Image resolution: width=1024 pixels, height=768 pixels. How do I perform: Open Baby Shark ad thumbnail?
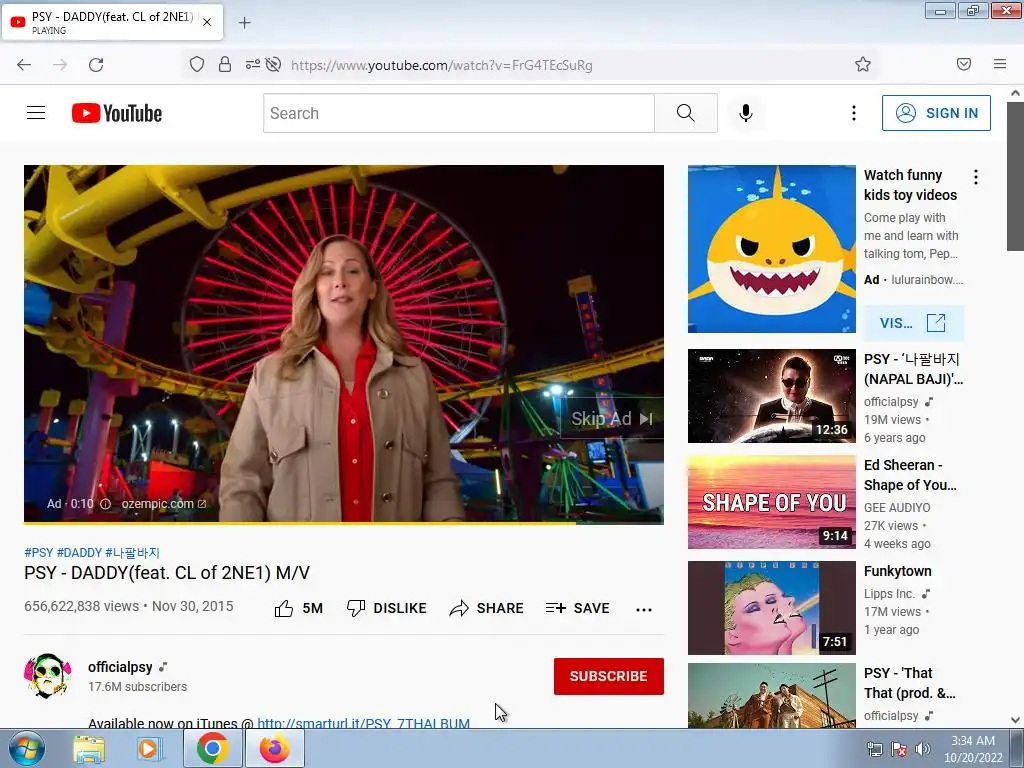click(x=771, y=249)
